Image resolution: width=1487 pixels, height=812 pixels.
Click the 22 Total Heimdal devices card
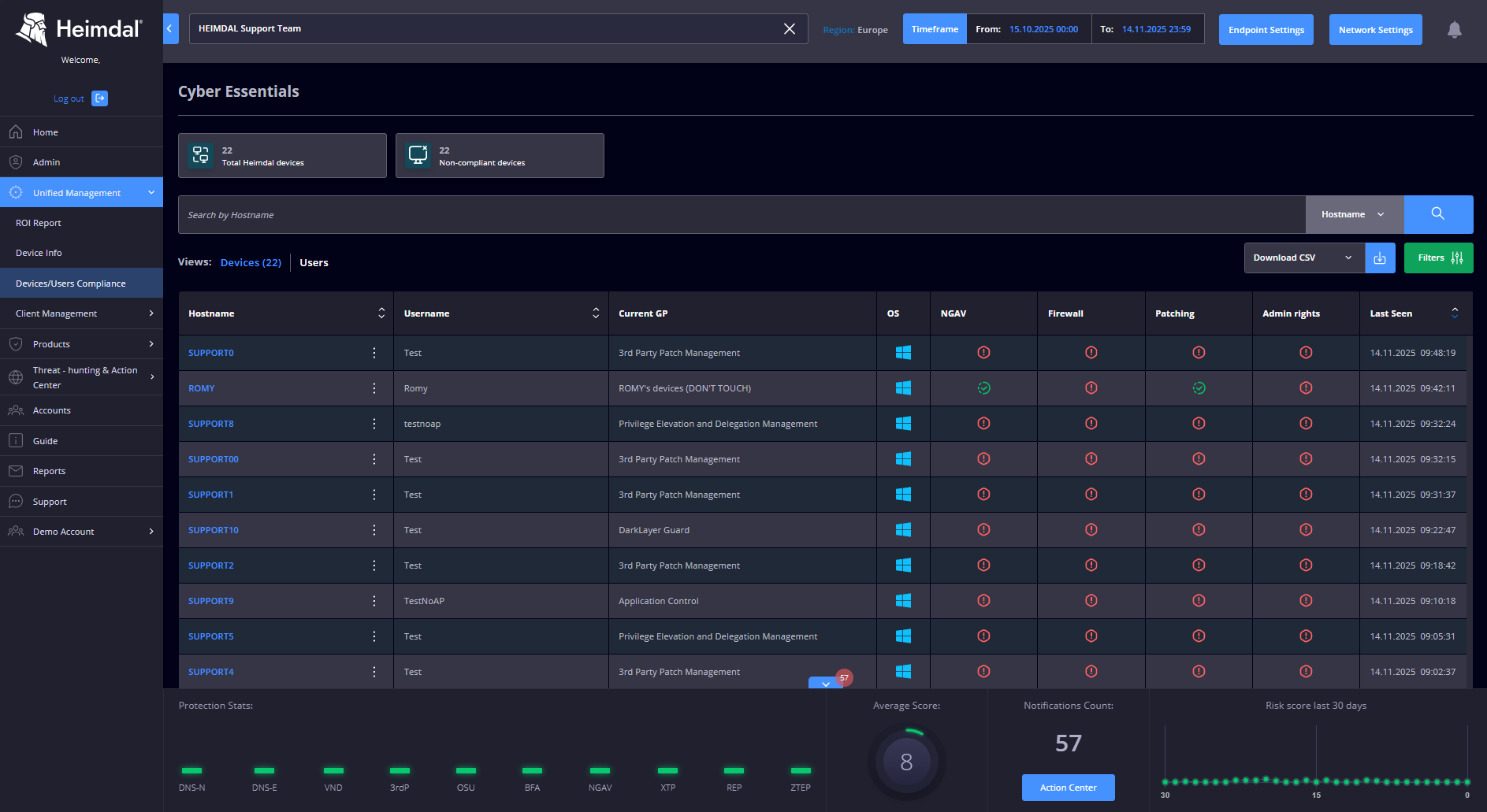pyautogui.click(x=282, y=155)
